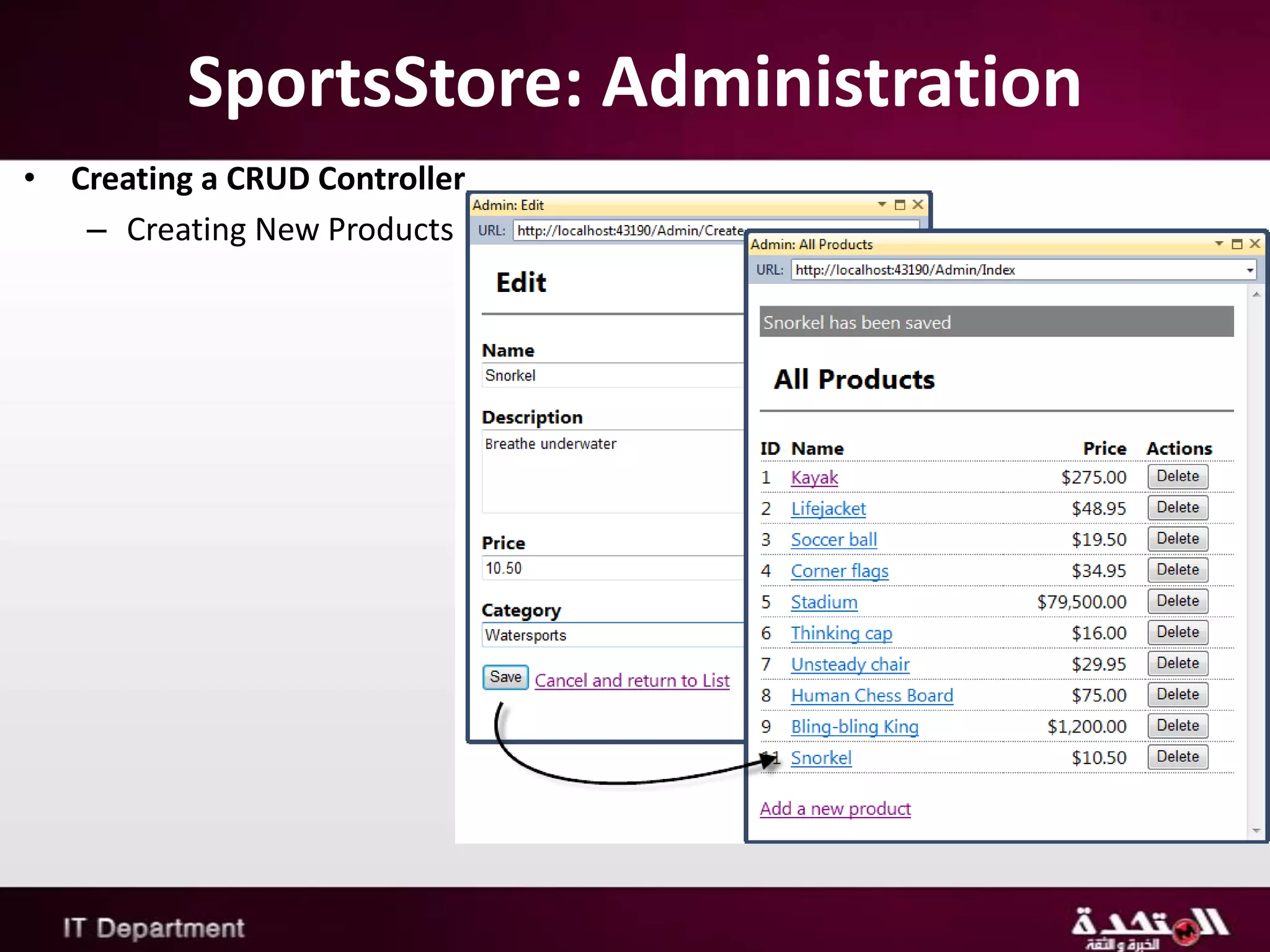Delete the Kayak row
The image size is (1270, 952).
point(1178,477)
